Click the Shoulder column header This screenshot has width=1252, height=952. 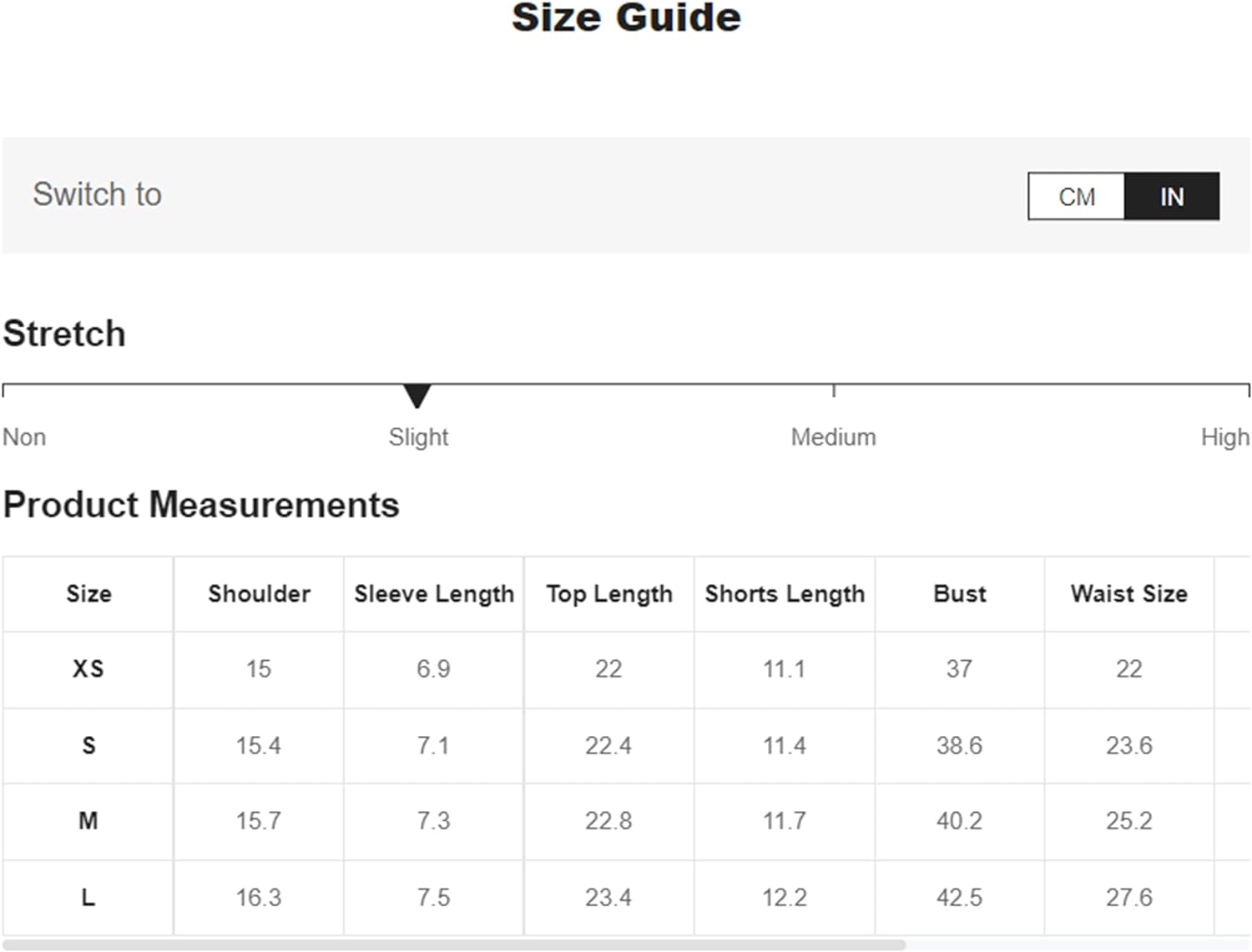pos(259,594)
